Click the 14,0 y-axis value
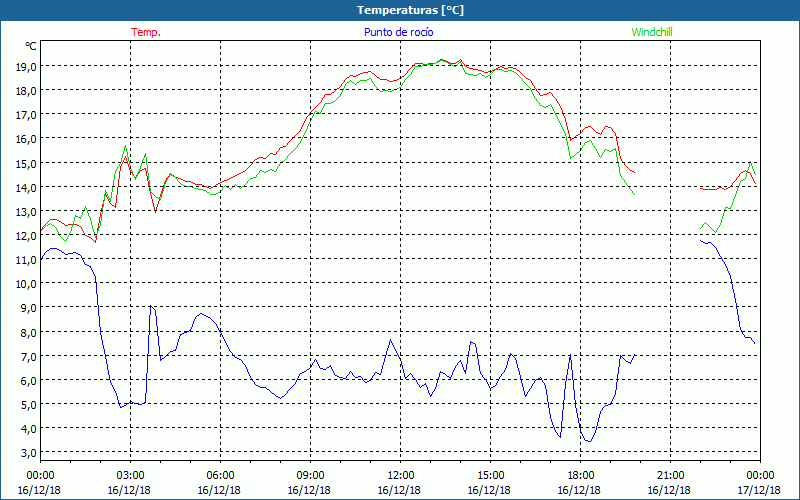Viewport: 800px width, 500px height. pyautogui.click(x=26, y=187)
